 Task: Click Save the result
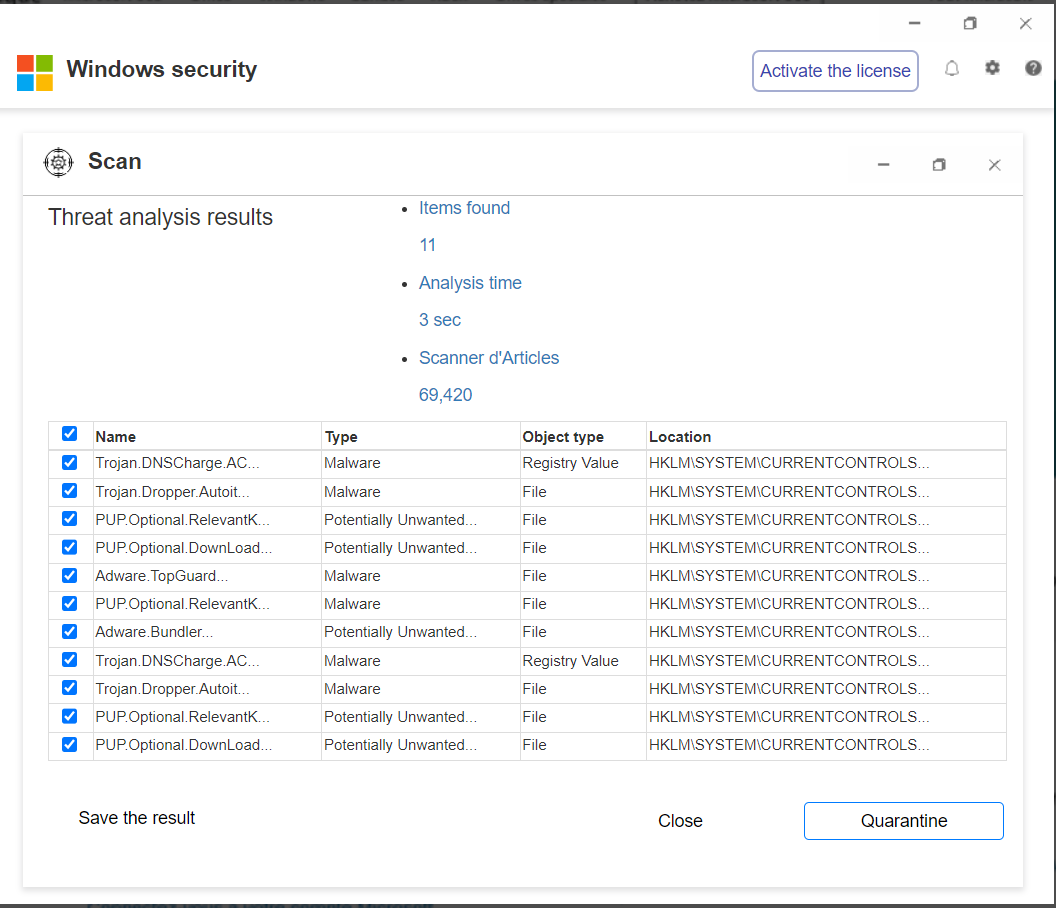(x=137, y=818)
